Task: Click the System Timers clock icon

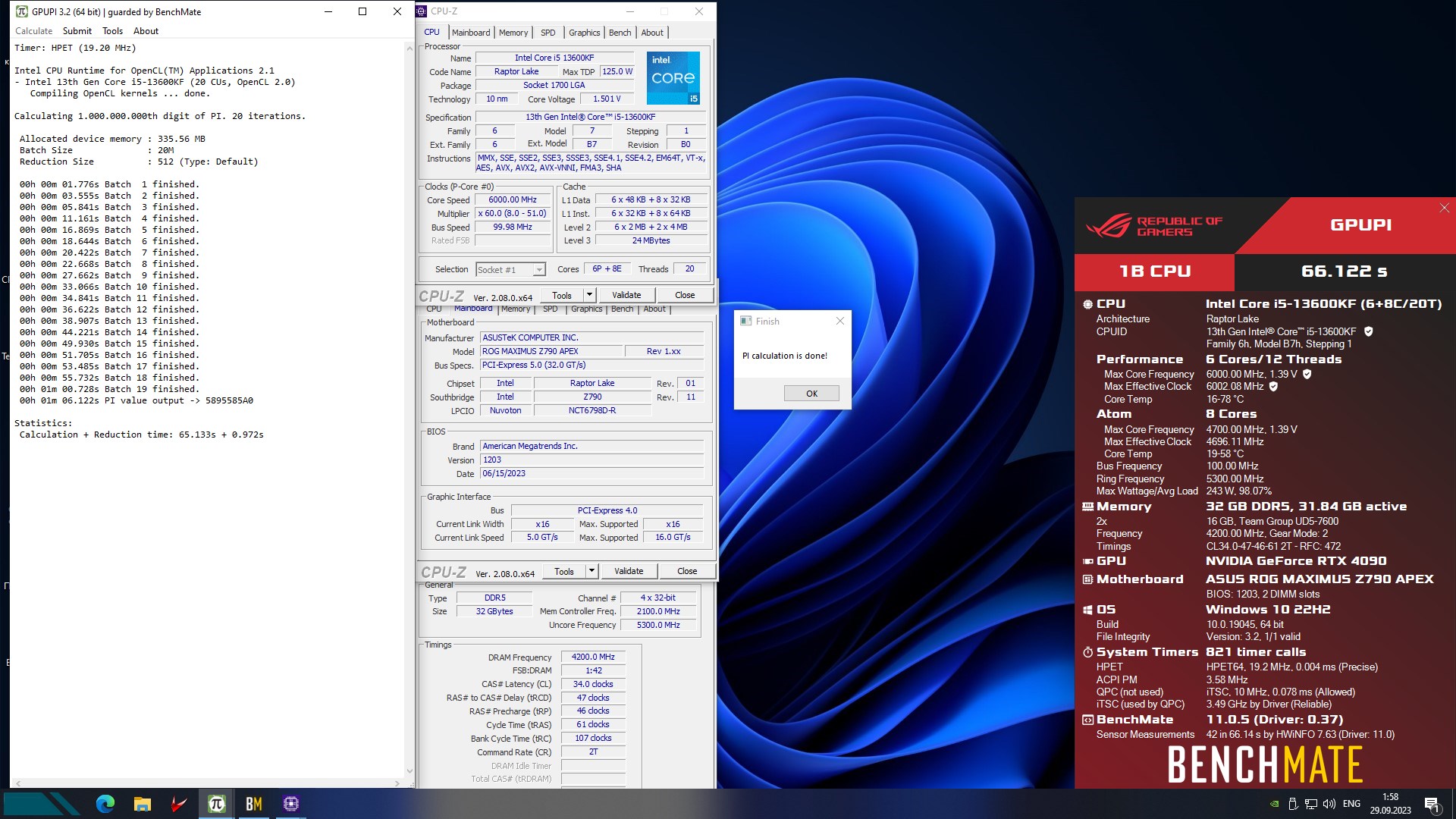Action: [1087, 652]
